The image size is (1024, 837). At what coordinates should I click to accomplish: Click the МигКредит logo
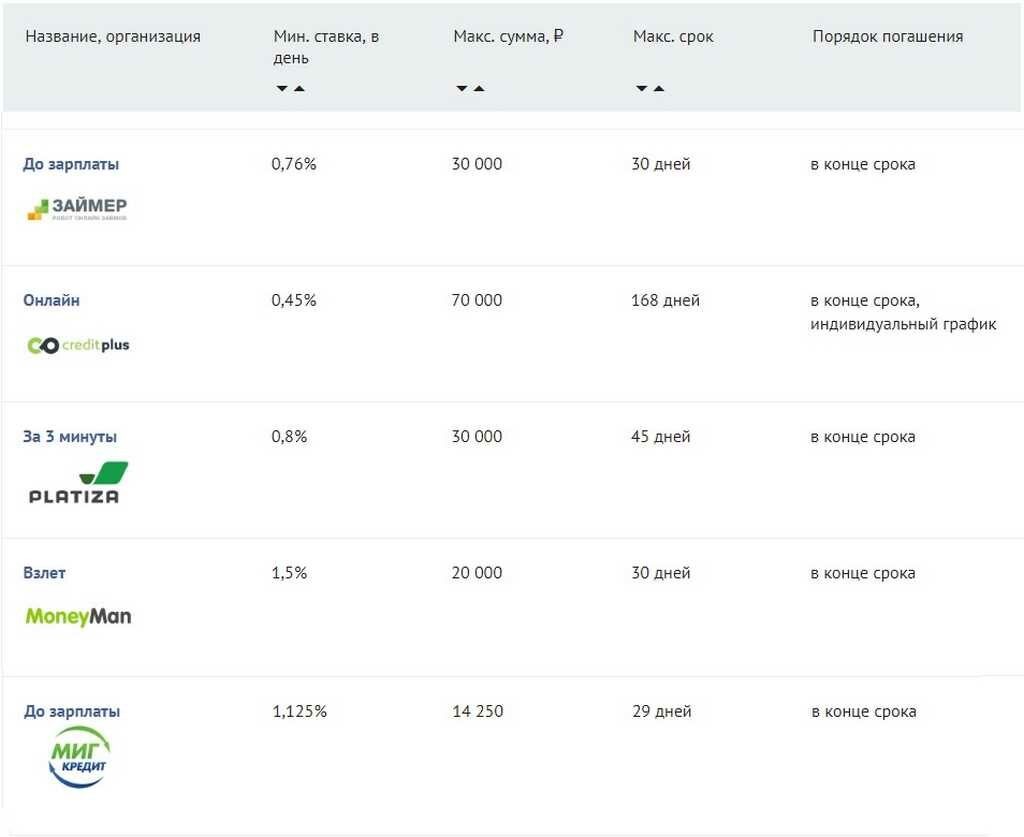click(79, 756)
